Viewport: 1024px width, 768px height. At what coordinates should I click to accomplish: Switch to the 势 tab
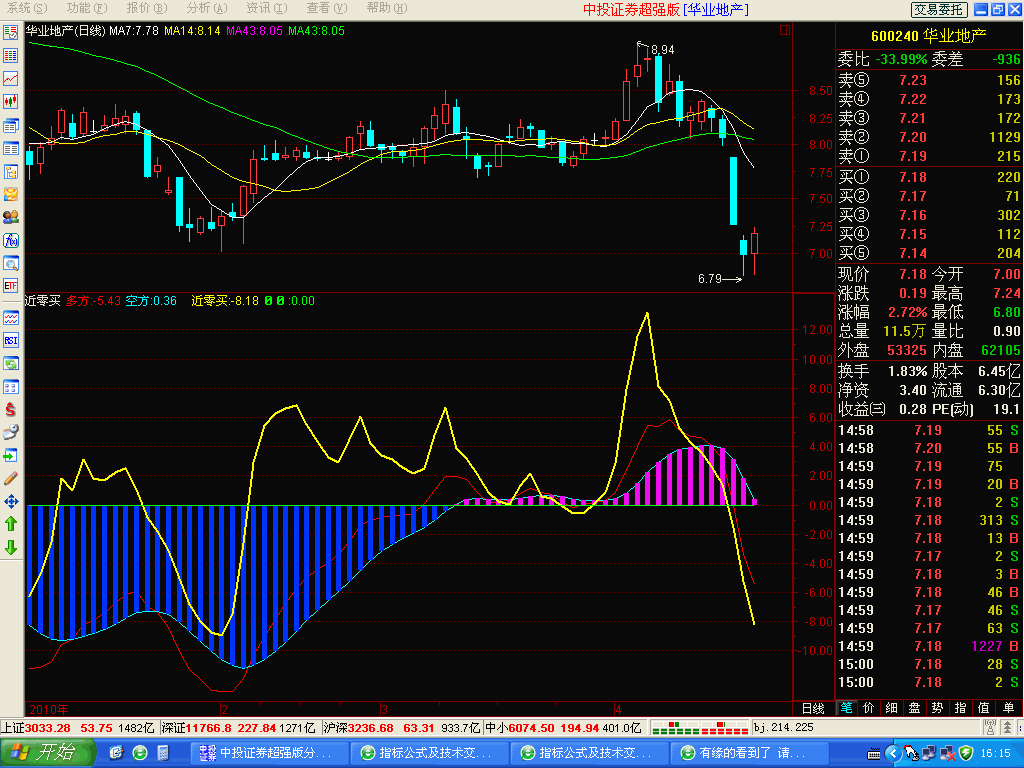click(x=937, y=708)
